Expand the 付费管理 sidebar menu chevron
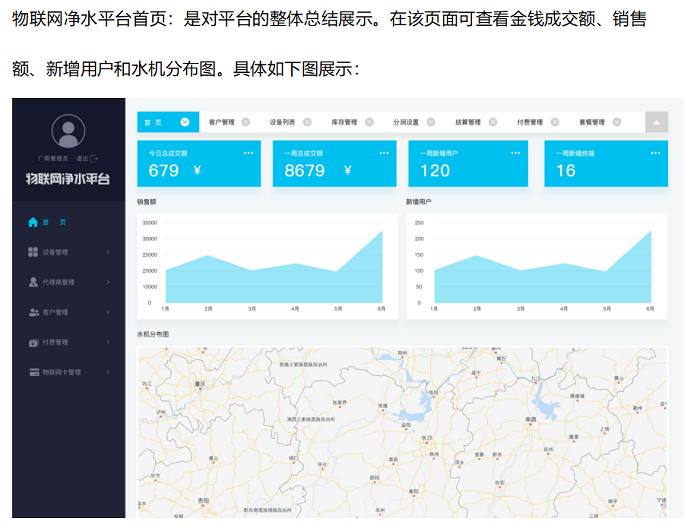700x531 pixels. pyautogui.click(x=108, y=342)
